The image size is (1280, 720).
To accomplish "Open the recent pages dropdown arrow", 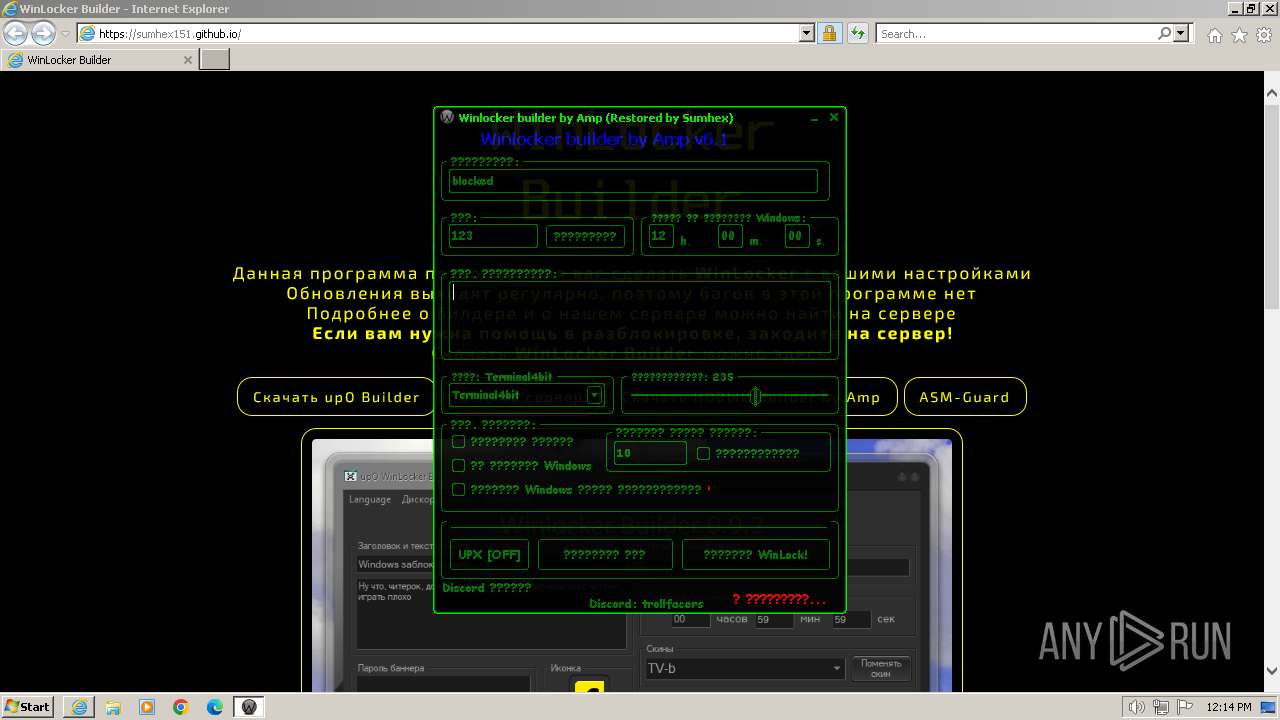I will pyautogui.click(x=65, y=34).
